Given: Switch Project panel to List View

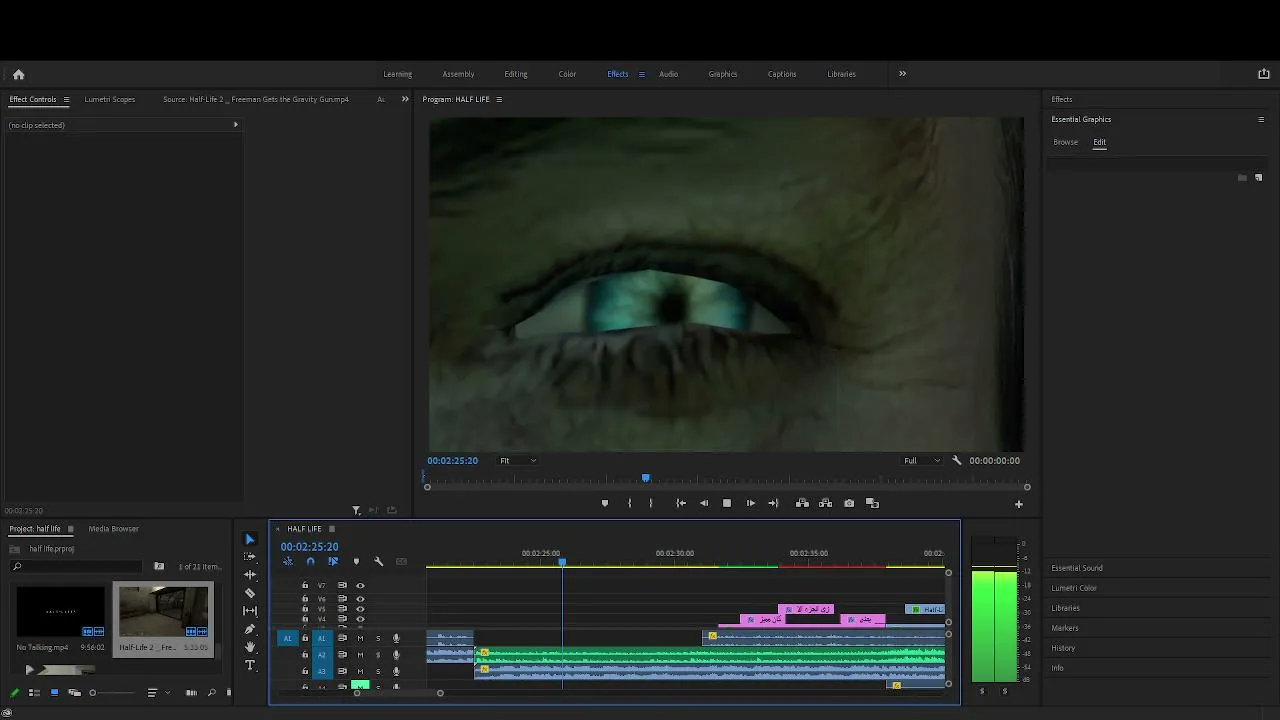Looking at the screenshot, I should click(34, 693).
